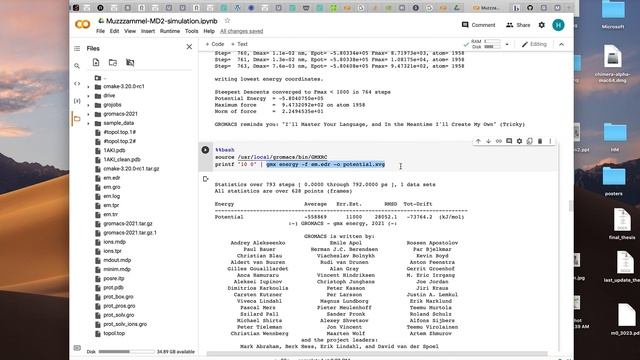Select em.gro file
Screen dimensions: 640x360
point(111,187)
